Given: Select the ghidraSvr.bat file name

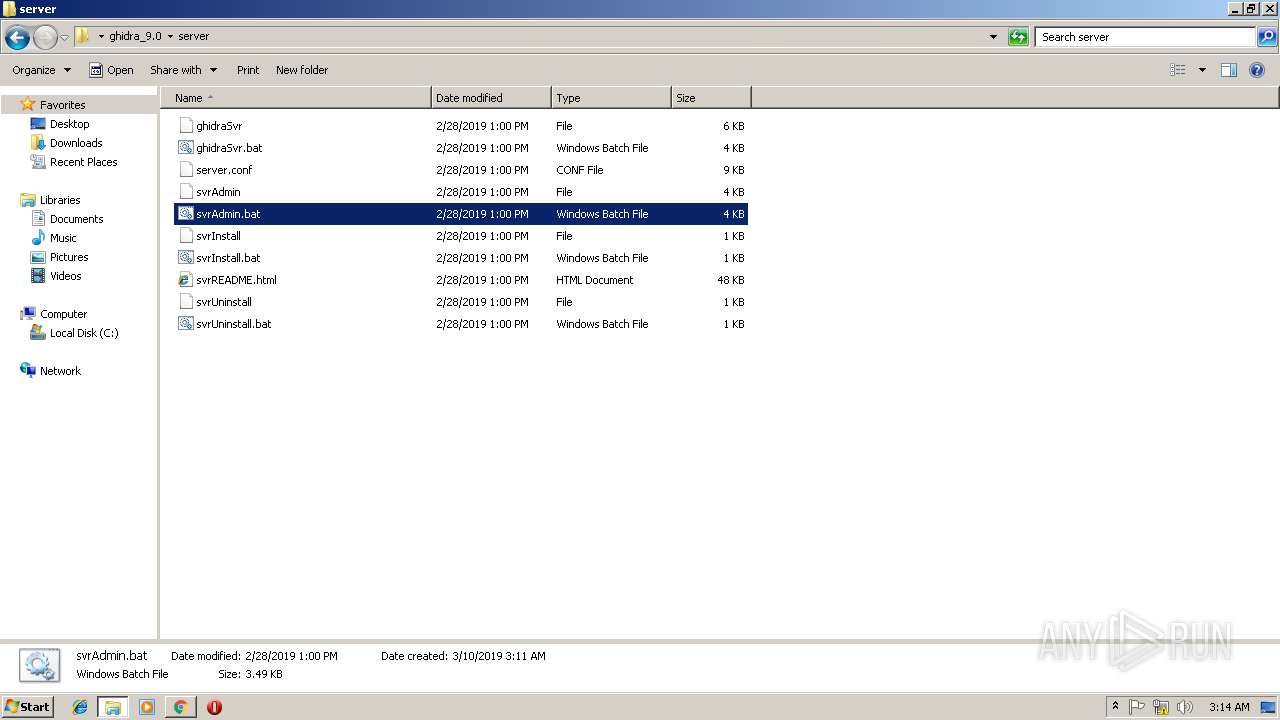Looking at the screenshot, I should pos(229,148).
